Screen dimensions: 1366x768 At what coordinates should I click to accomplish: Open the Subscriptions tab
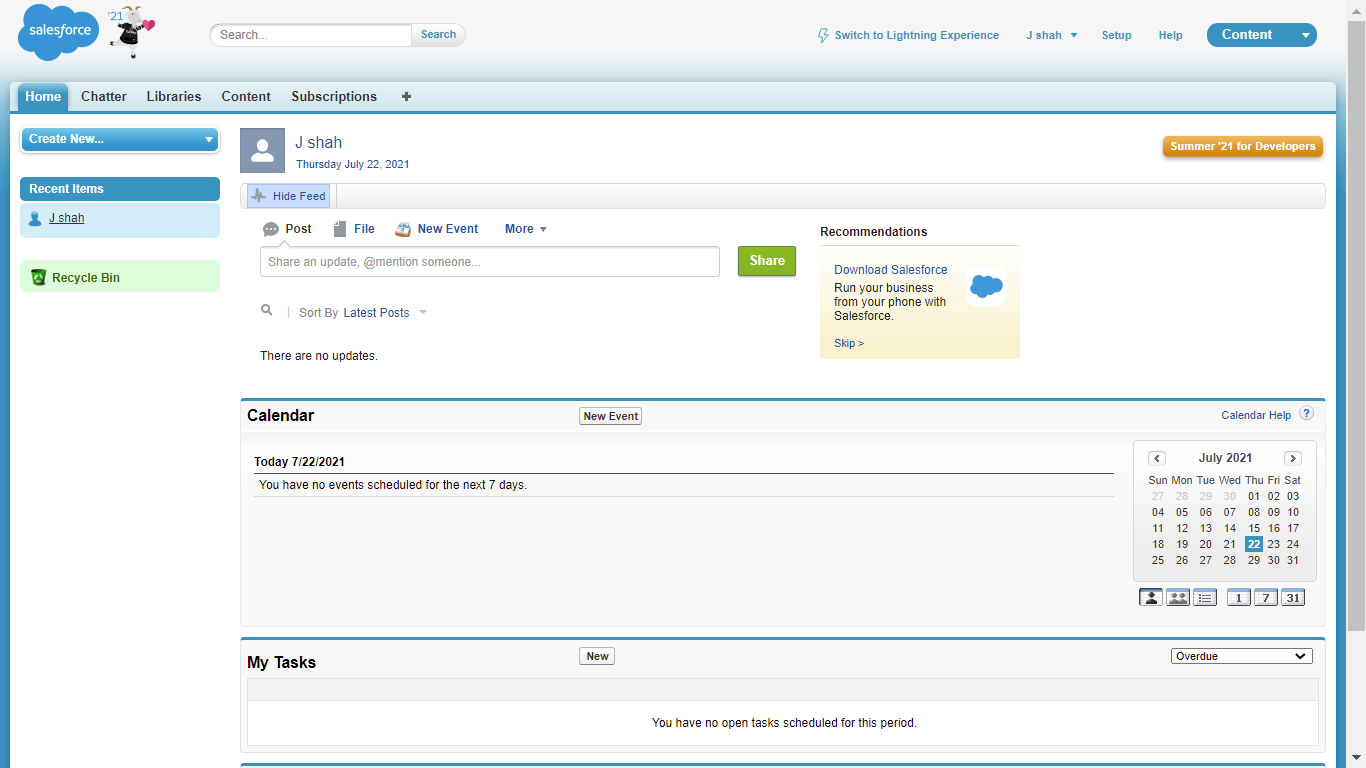(x=334, y=97)
